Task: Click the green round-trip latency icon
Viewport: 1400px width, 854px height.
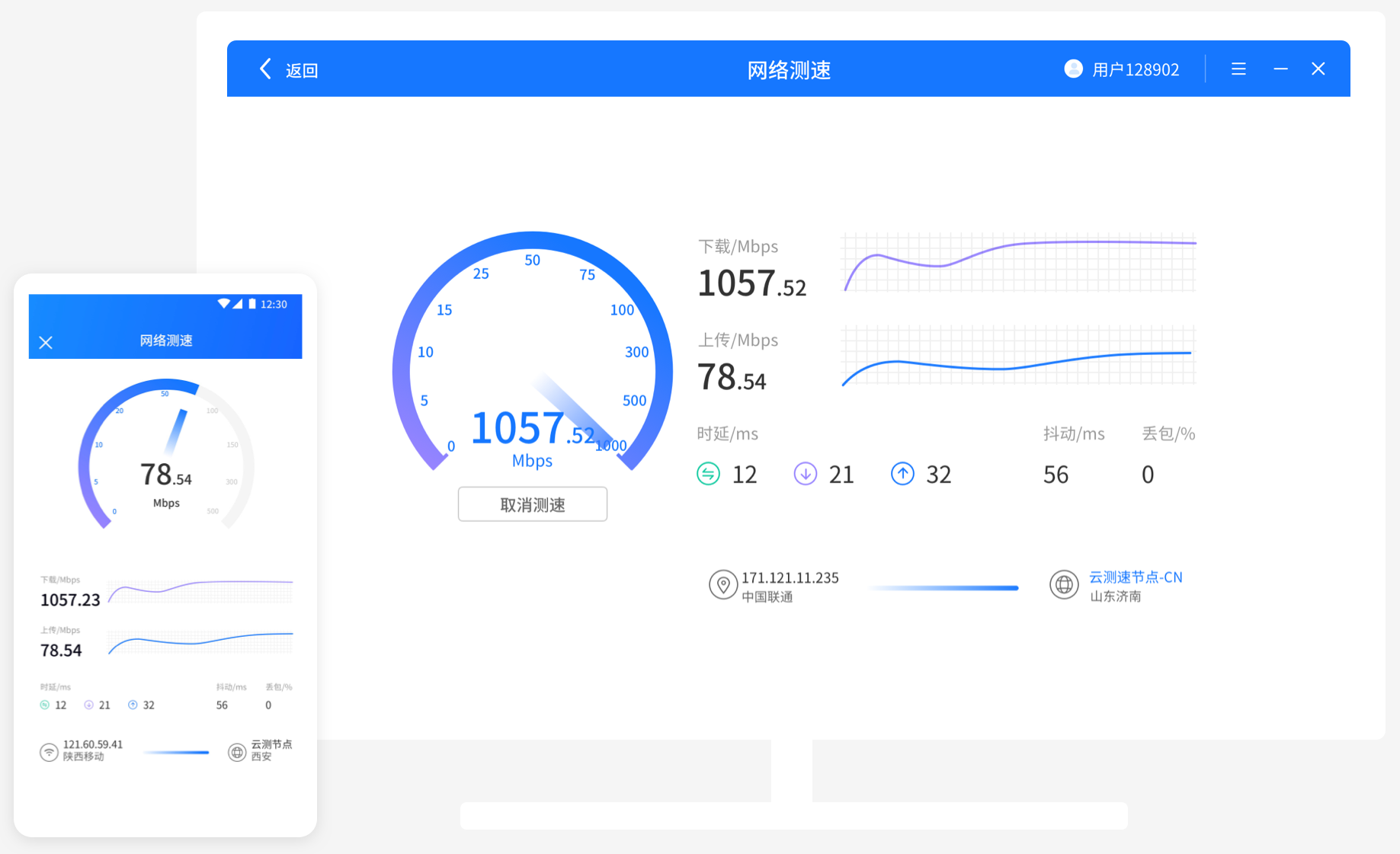Action: click(x=708, y=474)
